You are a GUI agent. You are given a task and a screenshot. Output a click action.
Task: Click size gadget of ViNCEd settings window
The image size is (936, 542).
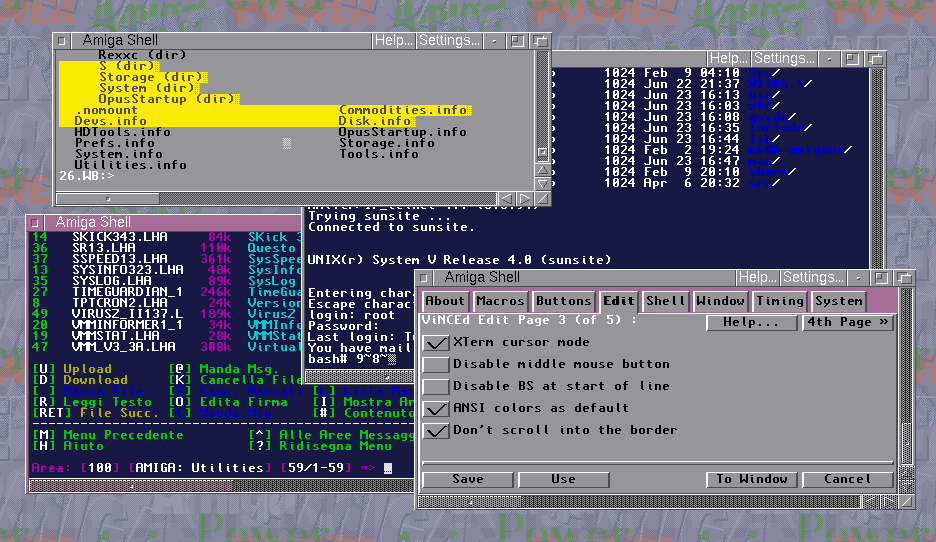(907, 502)
